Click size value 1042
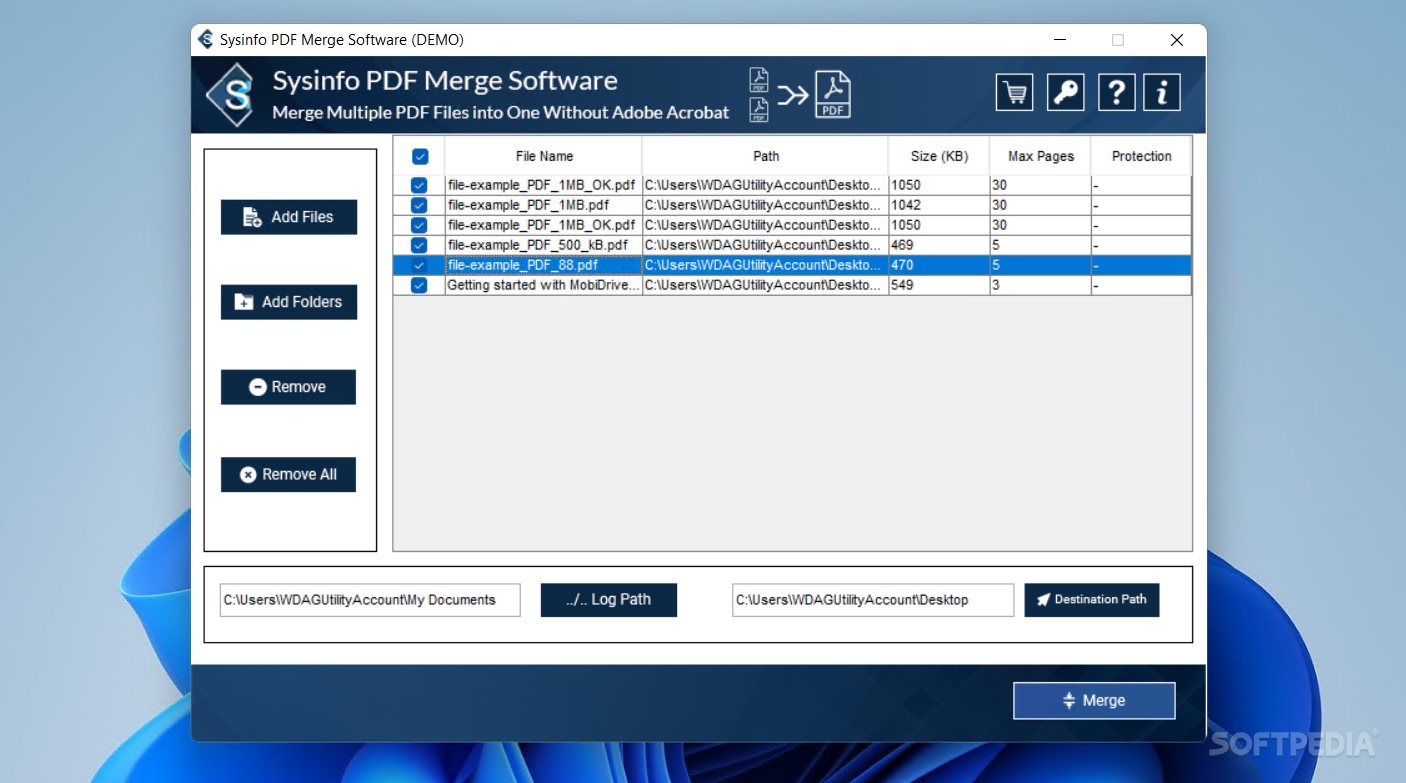 click(x=906, y=205)
